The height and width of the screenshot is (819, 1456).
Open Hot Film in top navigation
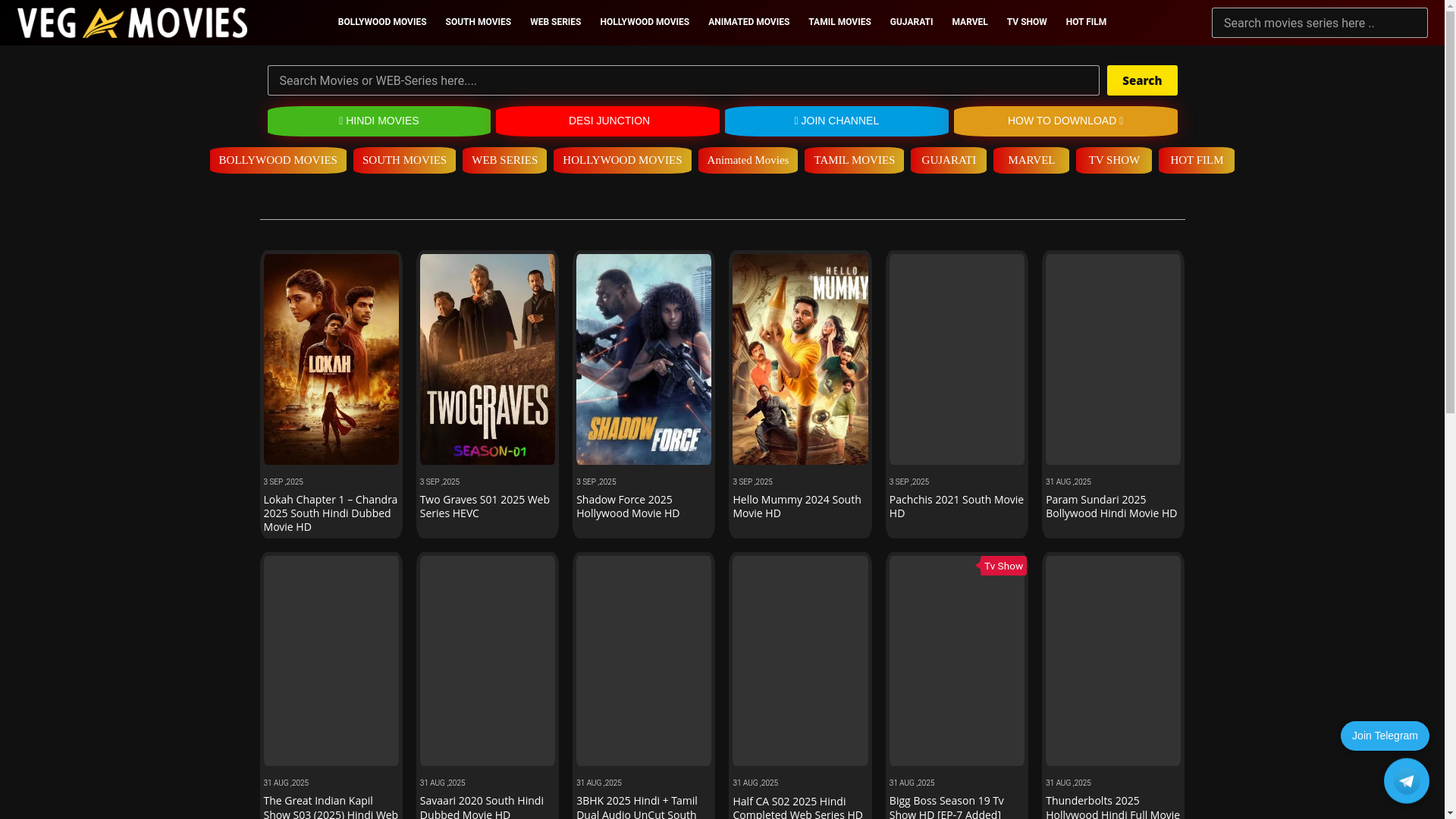tap(1086, 22)
